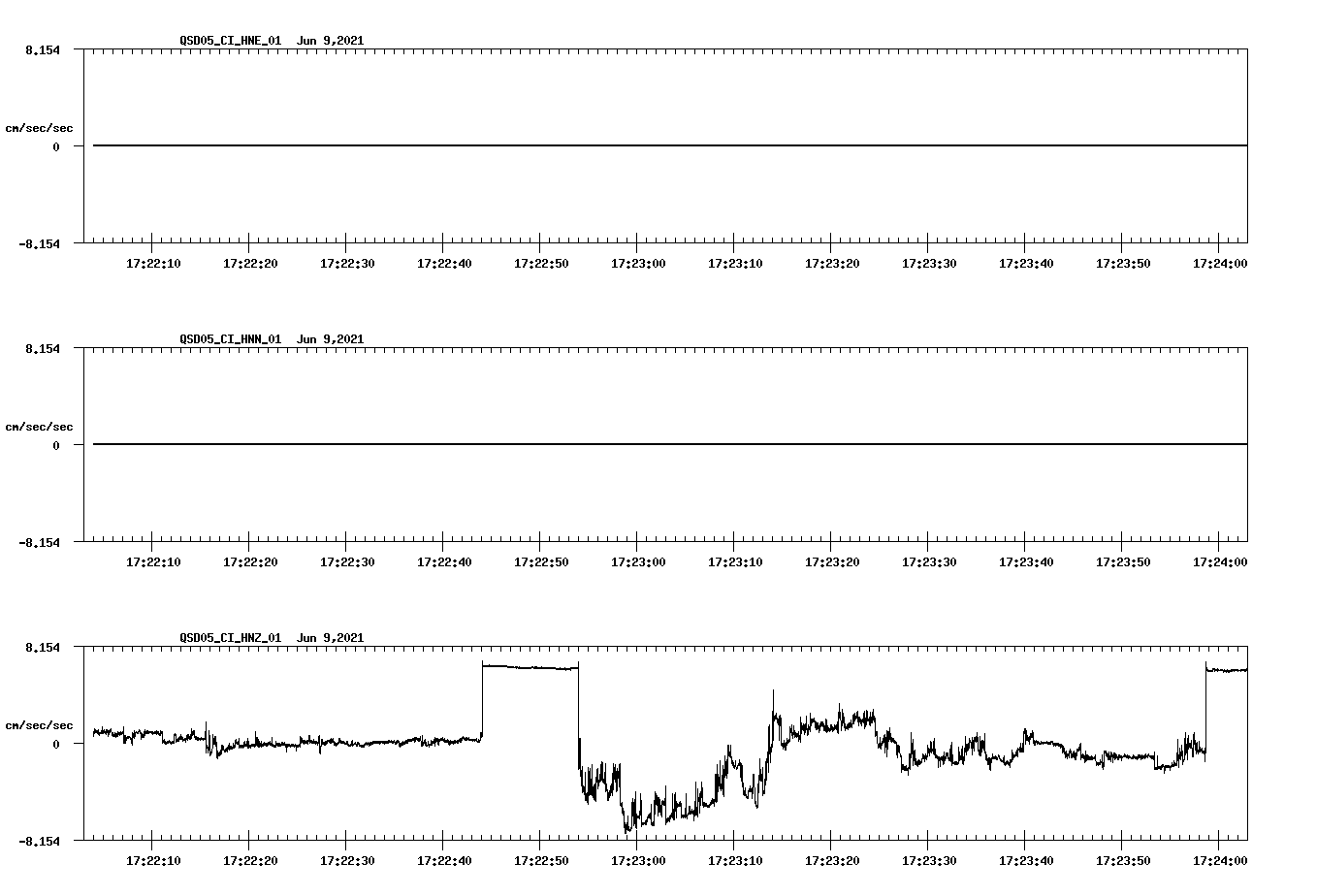Image resolution: width=1317 pixels, height=896 pixels.
Task: Click 17:23:30 time label under HNZ plot
Action: coord(929,860)
